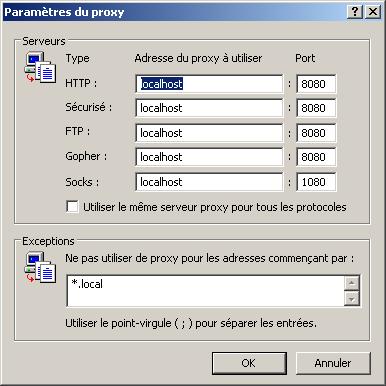Focus the HTTP proxy address field

pyautogui.click(x=209, y=84)
